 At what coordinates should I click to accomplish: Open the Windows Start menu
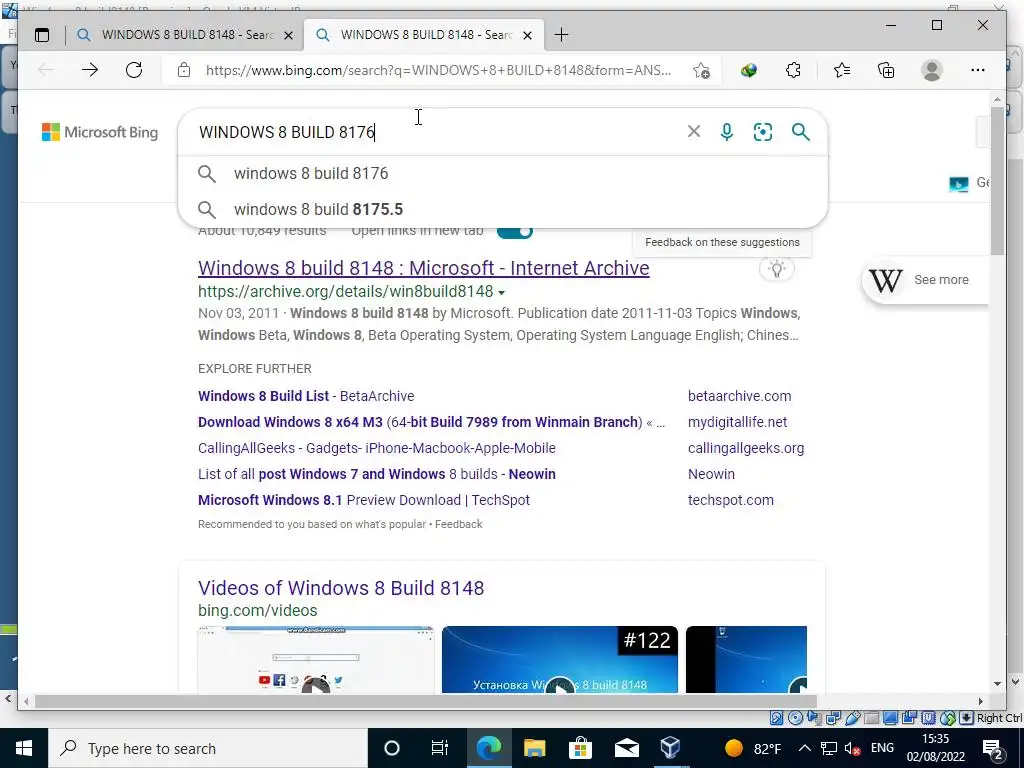click(x=24, y=748)
